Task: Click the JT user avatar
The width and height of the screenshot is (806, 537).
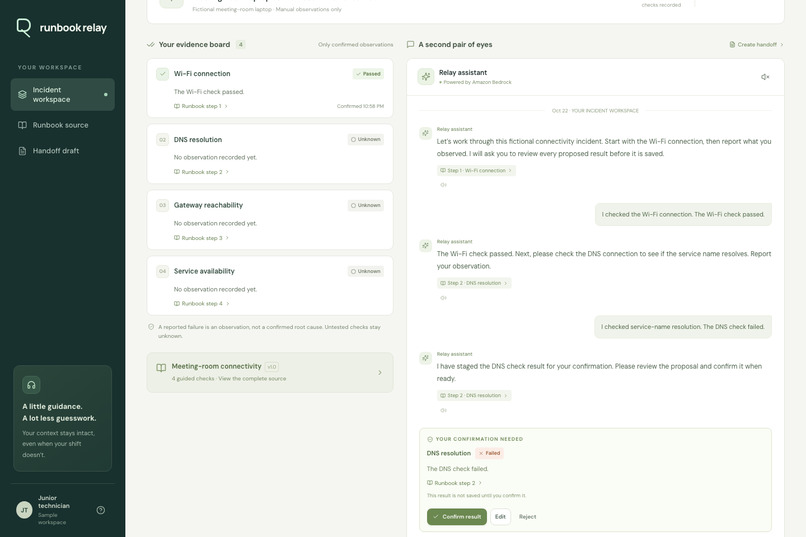Action: [x=24, y=510]
